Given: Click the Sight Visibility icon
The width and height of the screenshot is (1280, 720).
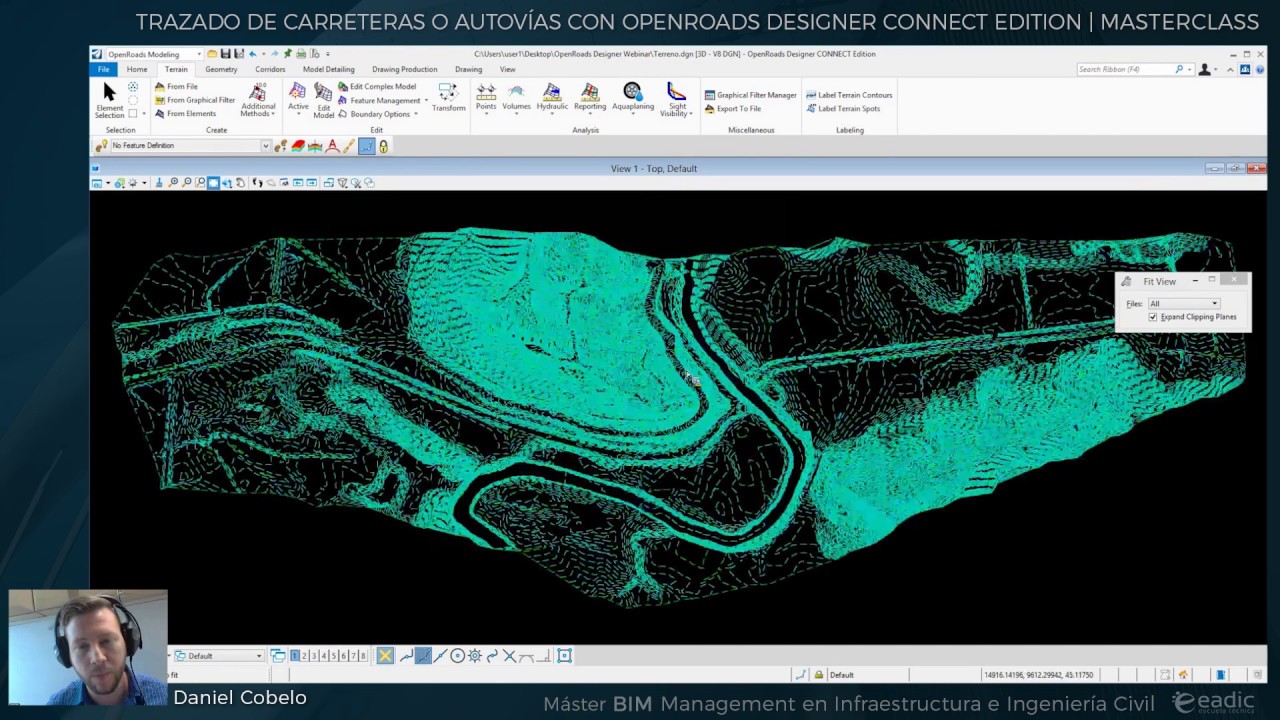Looking at the screenshot, I should [677, 100].
